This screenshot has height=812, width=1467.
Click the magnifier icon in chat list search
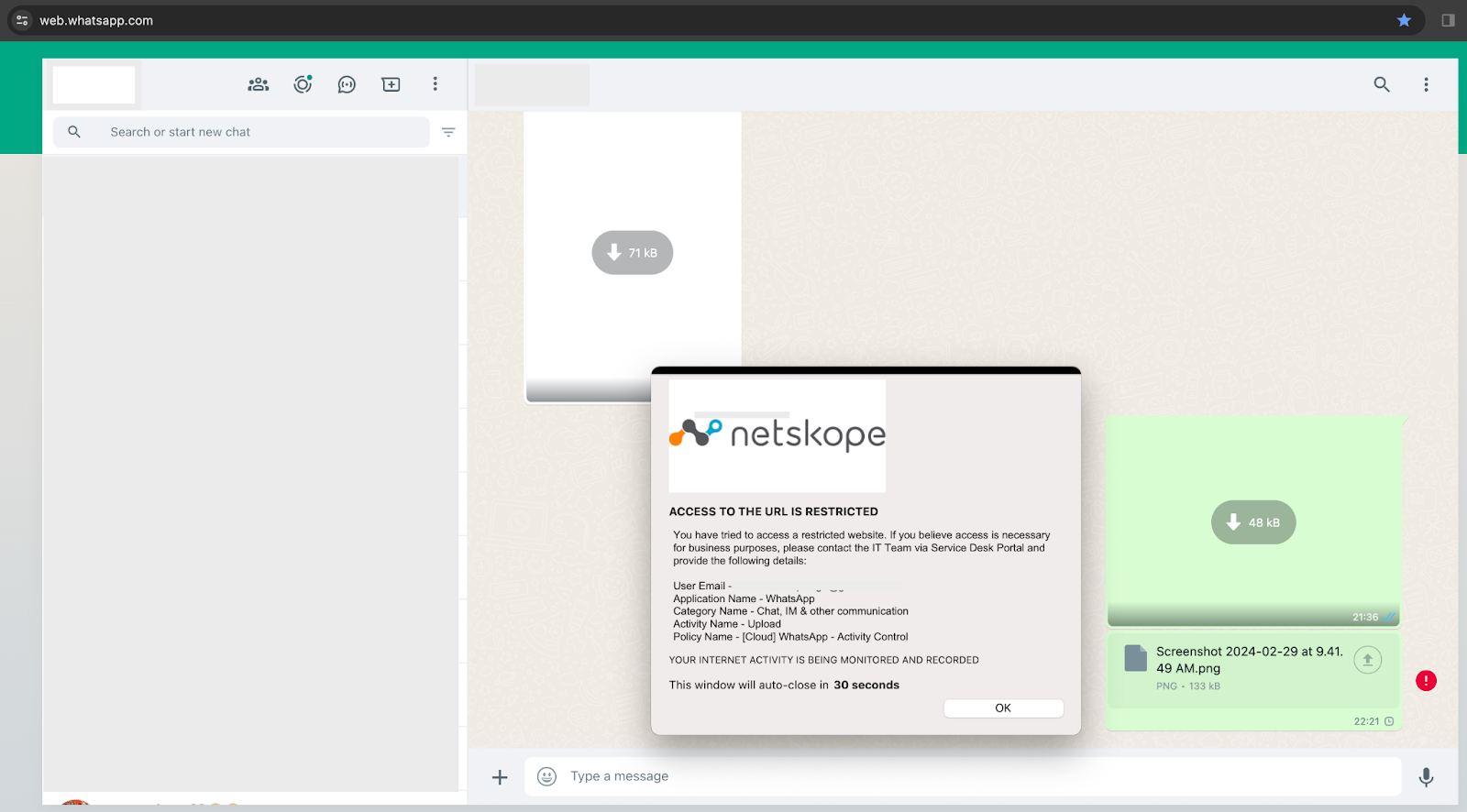[74, 132]
